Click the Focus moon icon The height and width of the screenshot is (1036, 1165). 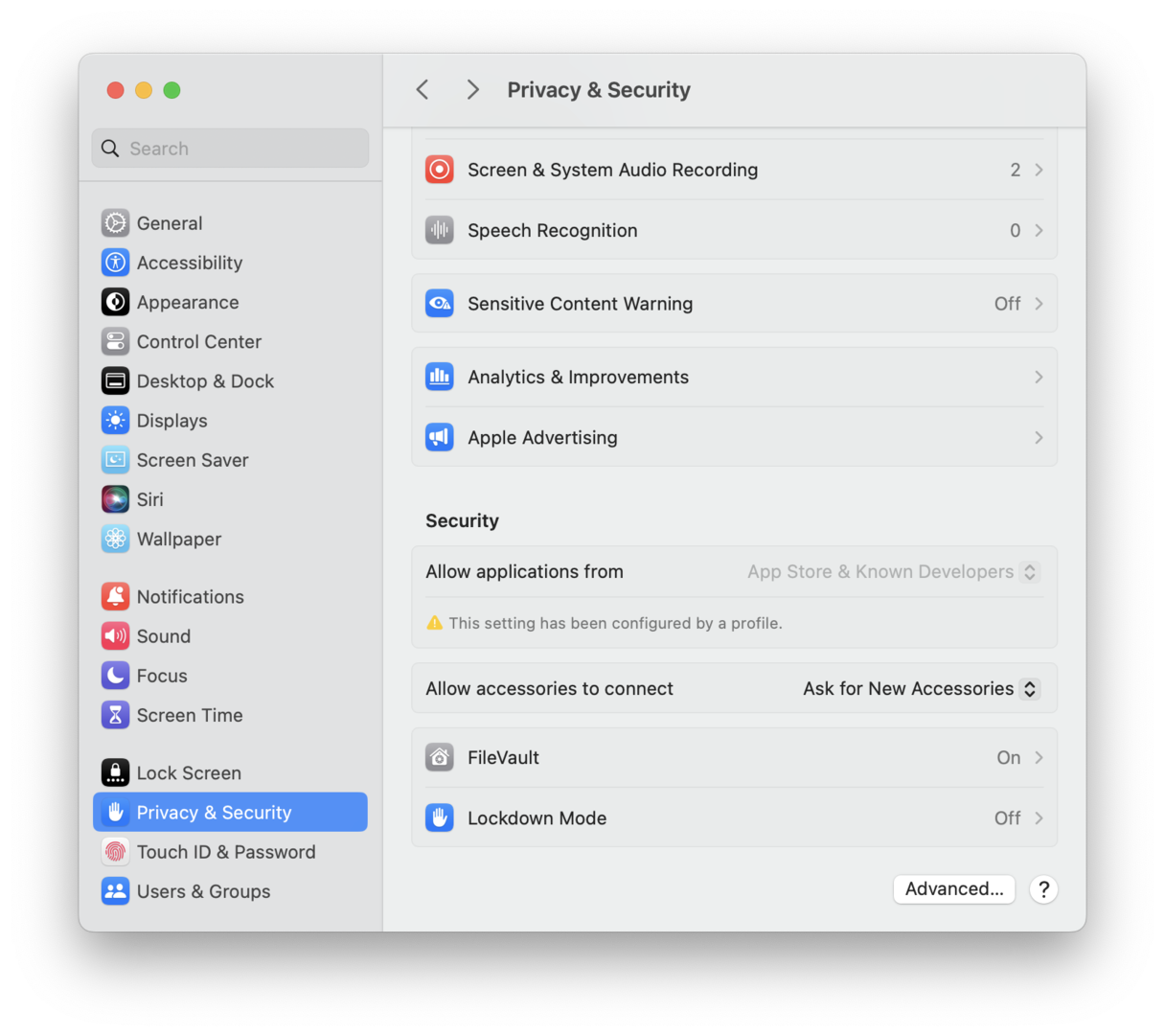click(115, 676)
